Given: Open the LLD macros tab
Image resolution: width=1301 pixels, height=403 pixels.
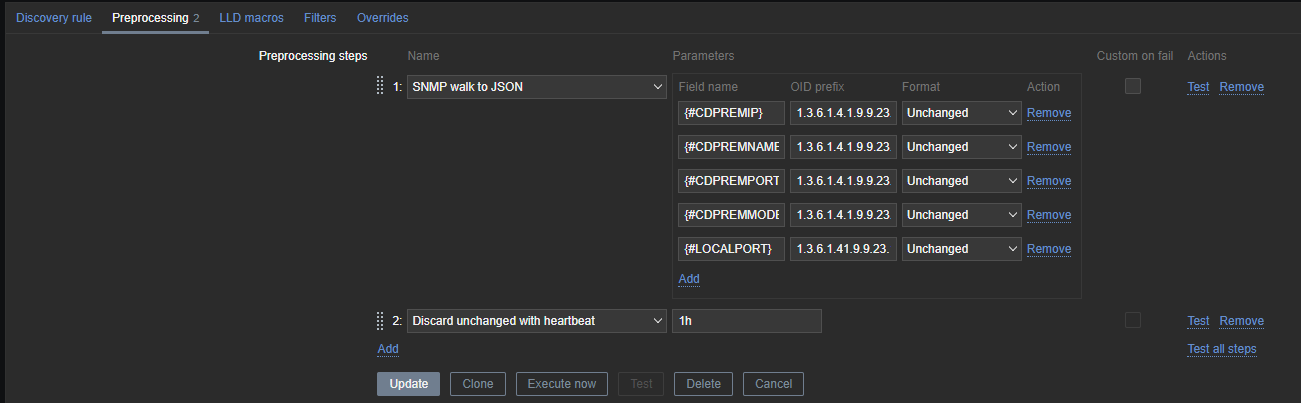Looking at the screenshot, I should tap(251, 18).
